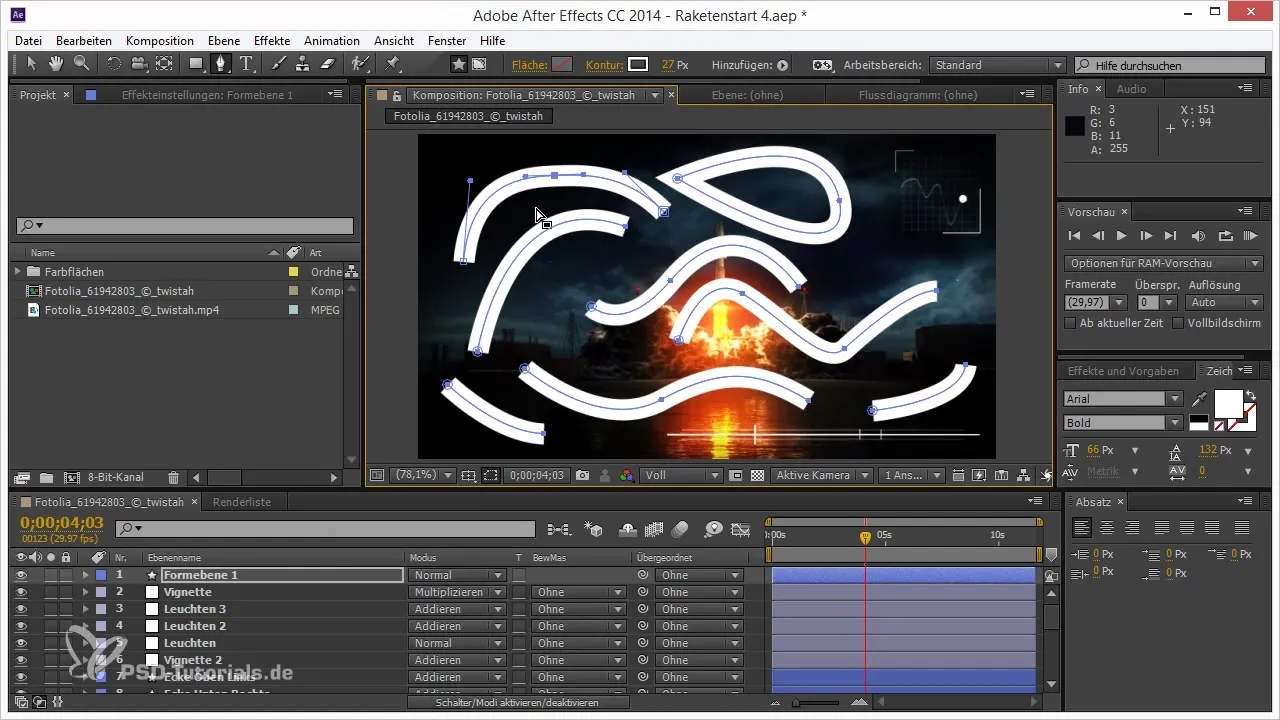Hide the Formebene 1 layer eye
Screen dimensions: 1280x720
coord(21,575)
